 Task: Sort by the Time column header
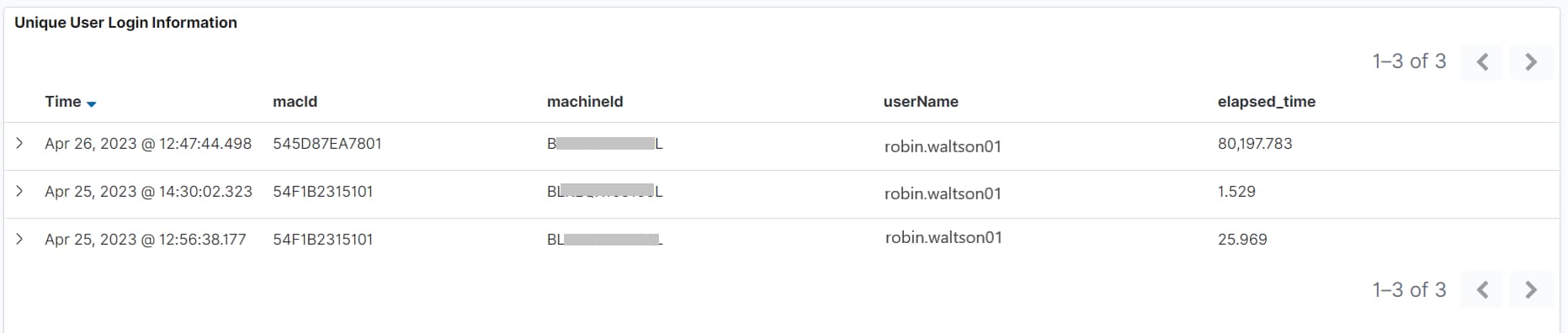(63, 102)
